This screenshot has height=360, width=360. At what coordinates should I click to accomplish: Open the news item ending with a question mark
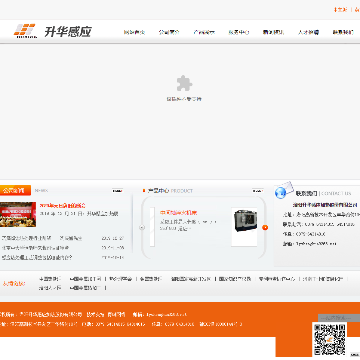coord(37,257)
